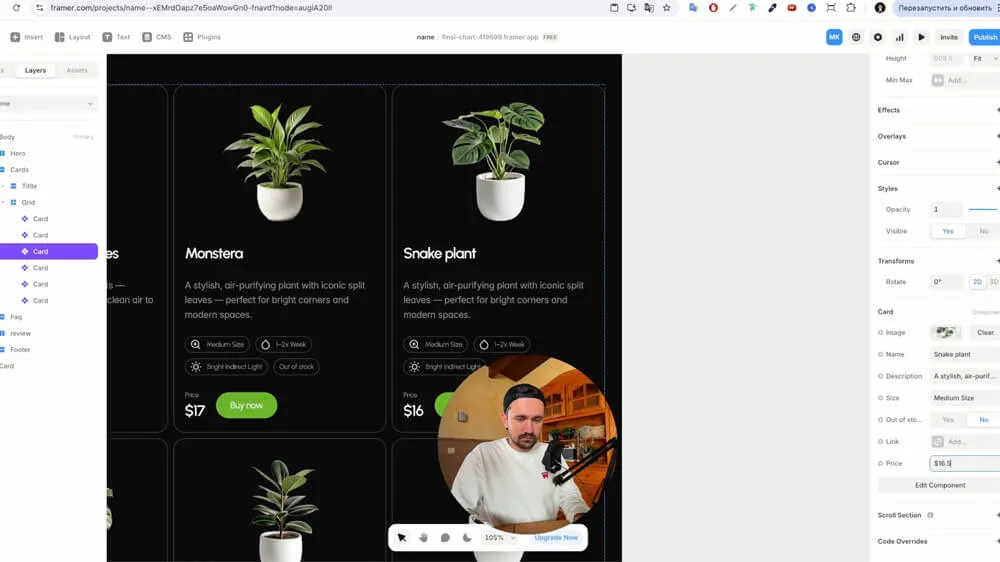Click the Medium Size tag on Monstera card

click(217, 344)
